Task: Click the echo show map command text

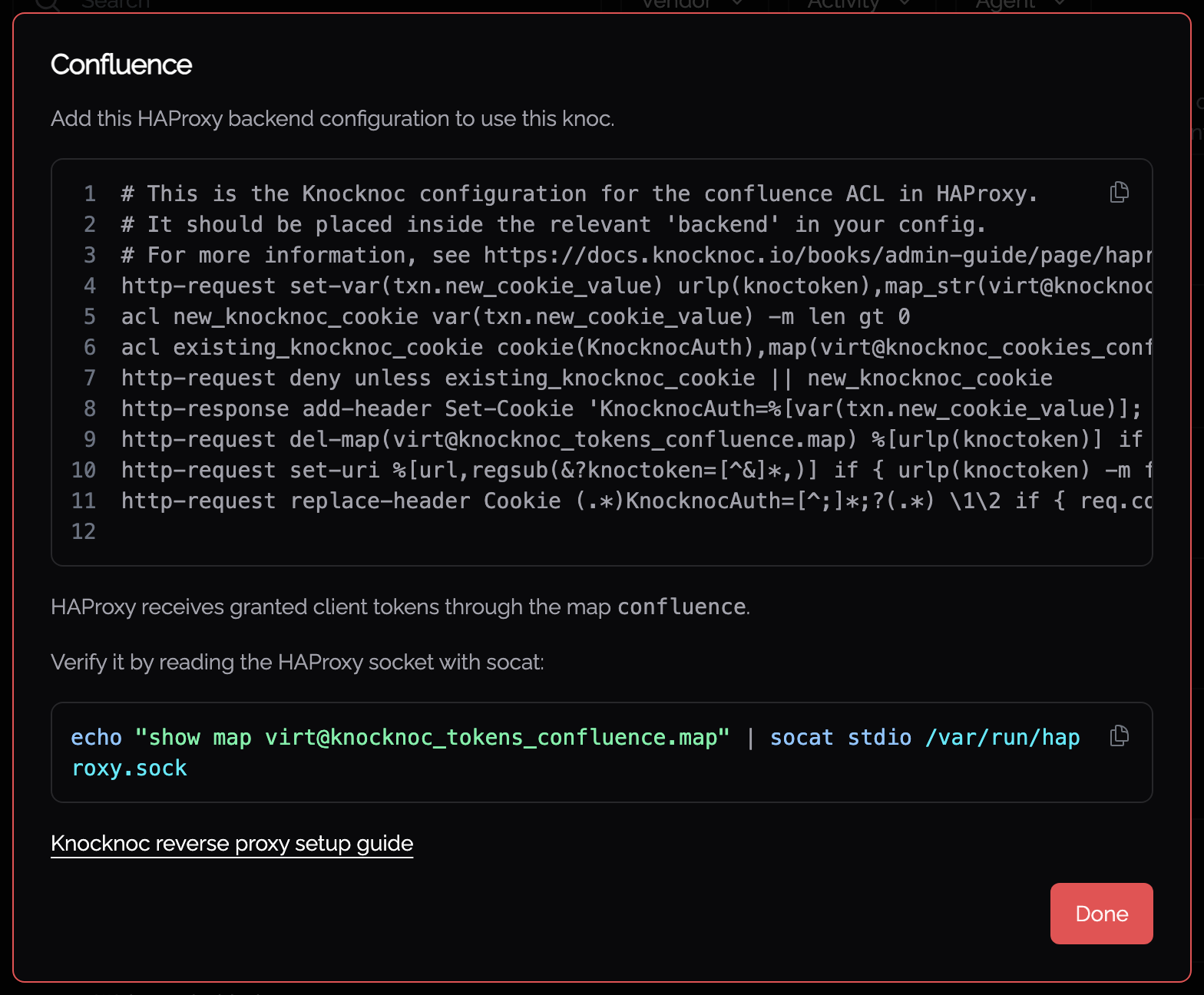Action: coord(575,752)
